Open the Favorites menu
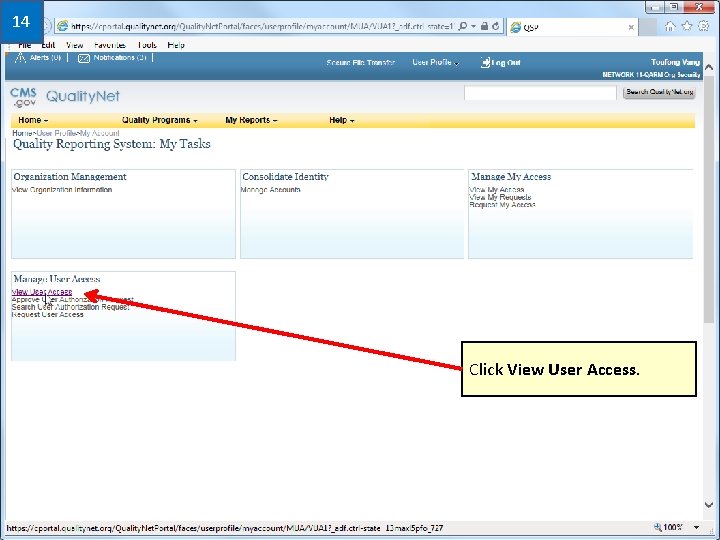The height and width of the screenshot is (540, 720). coord(110,45)
